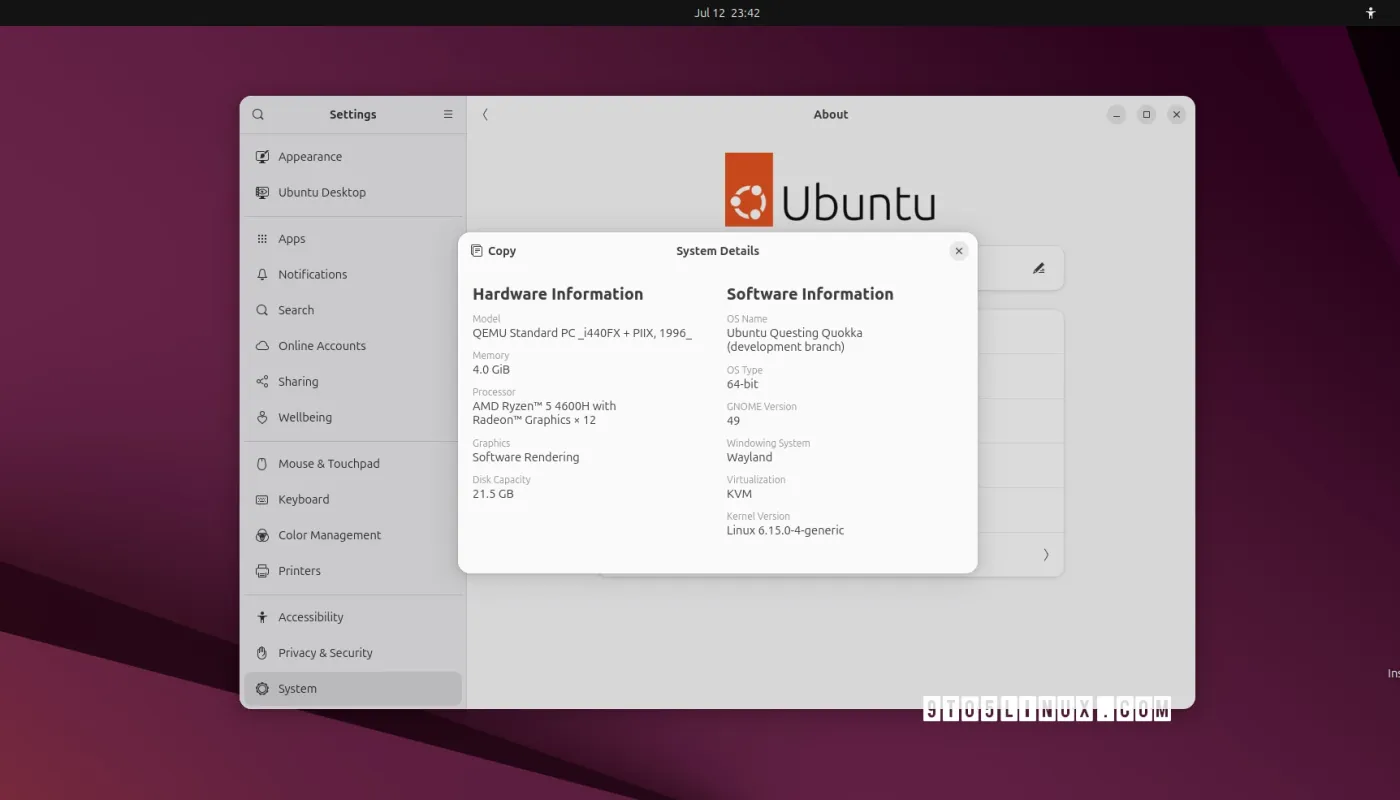Click the System Details dialog title
This screenshot has width=1400, height=800.
pos(718,251)
